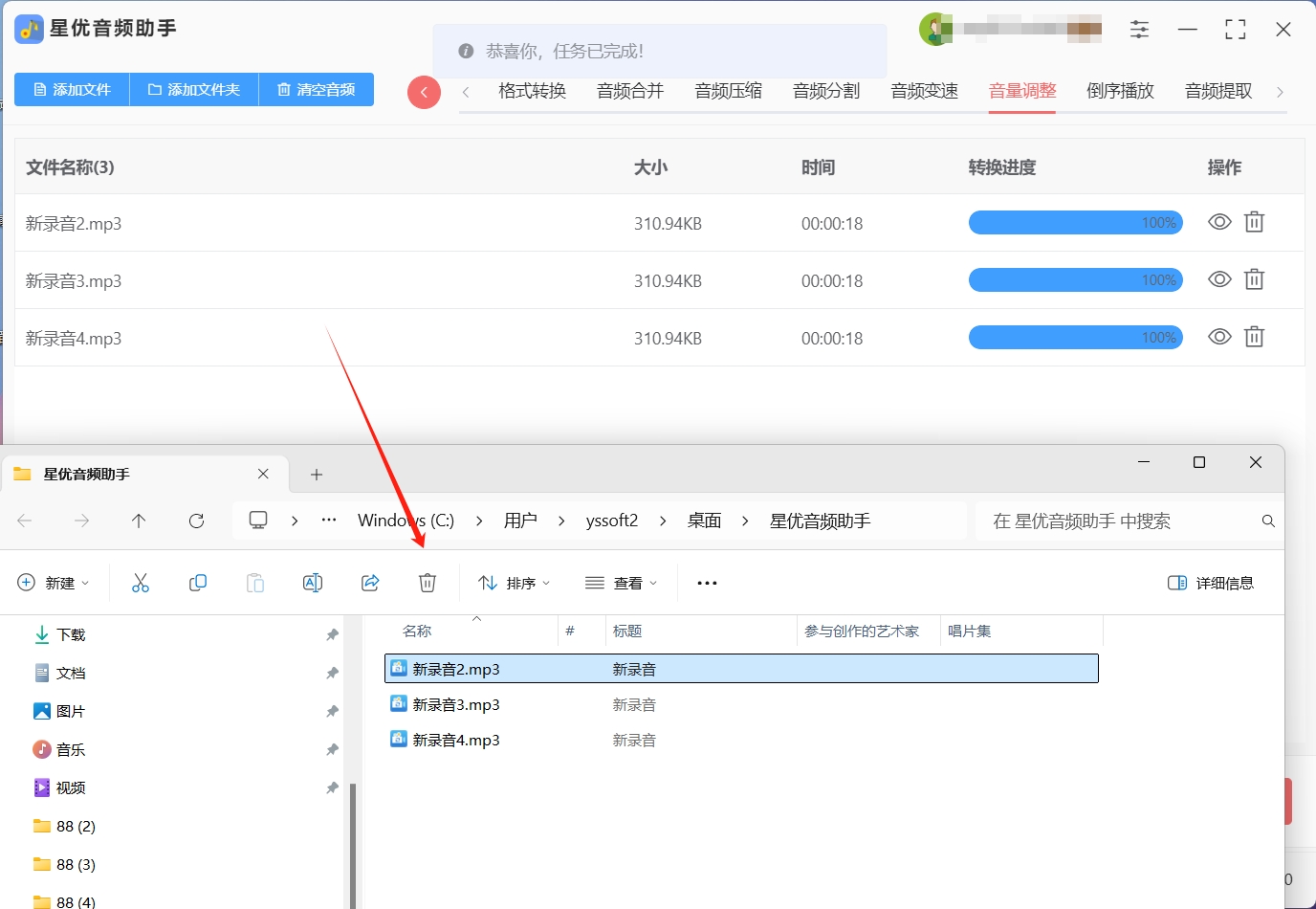The height and width of the screenshot is (909, 1316).
Task: Preview 新录音4.mp3 with eye icon
Action: tap(1219, 337)
